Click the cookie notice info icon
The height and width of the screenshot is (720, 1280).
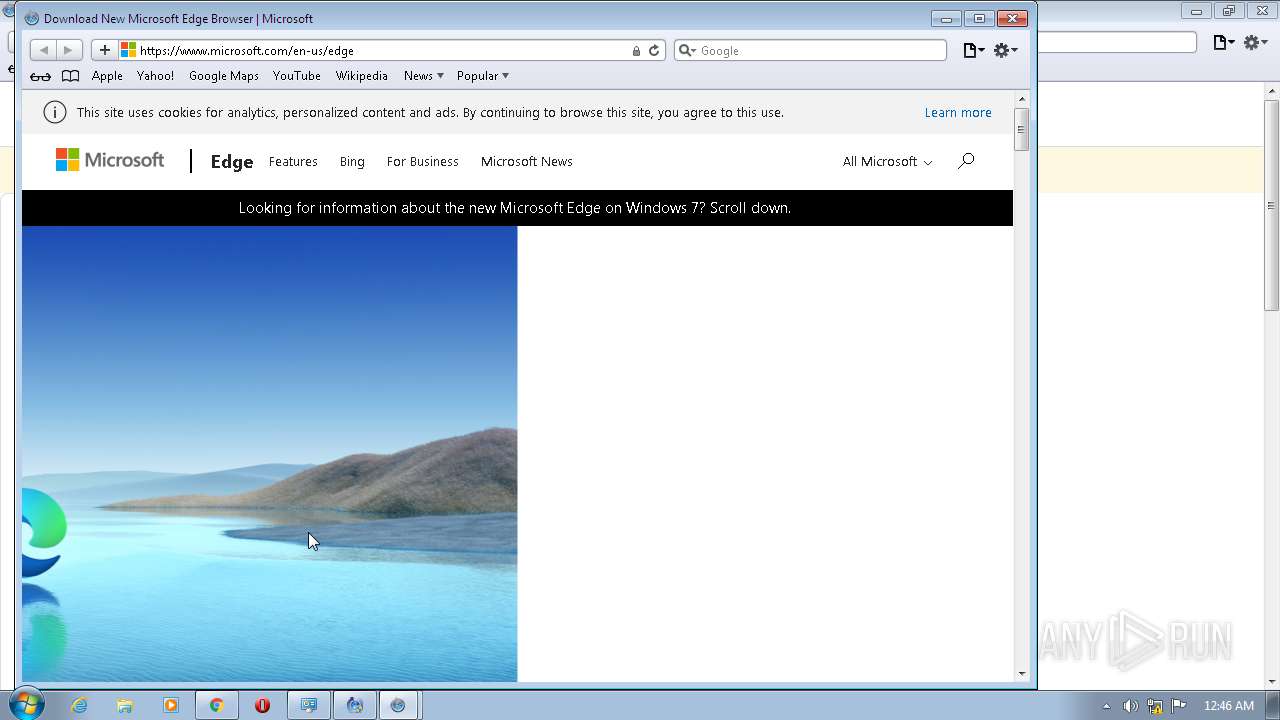tap(55, 112)
